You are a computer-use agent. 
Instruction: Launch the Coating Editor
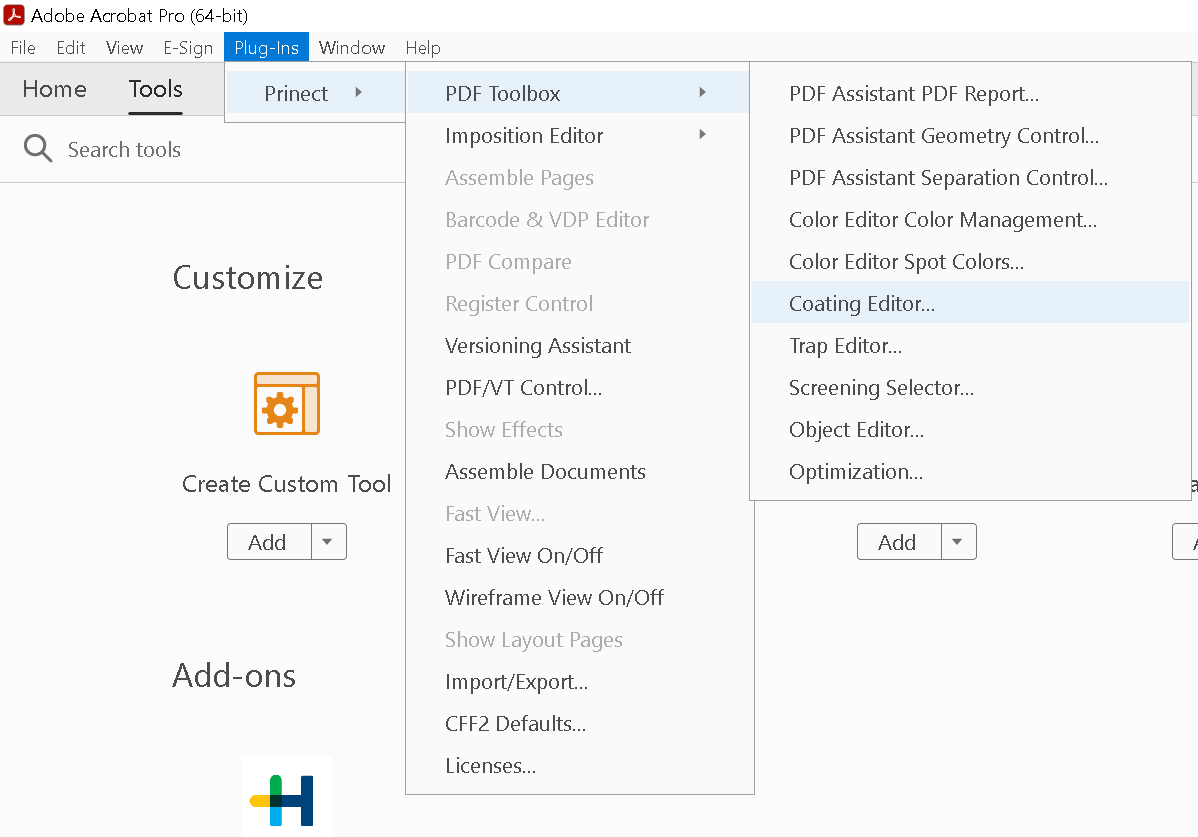[970, 302]
